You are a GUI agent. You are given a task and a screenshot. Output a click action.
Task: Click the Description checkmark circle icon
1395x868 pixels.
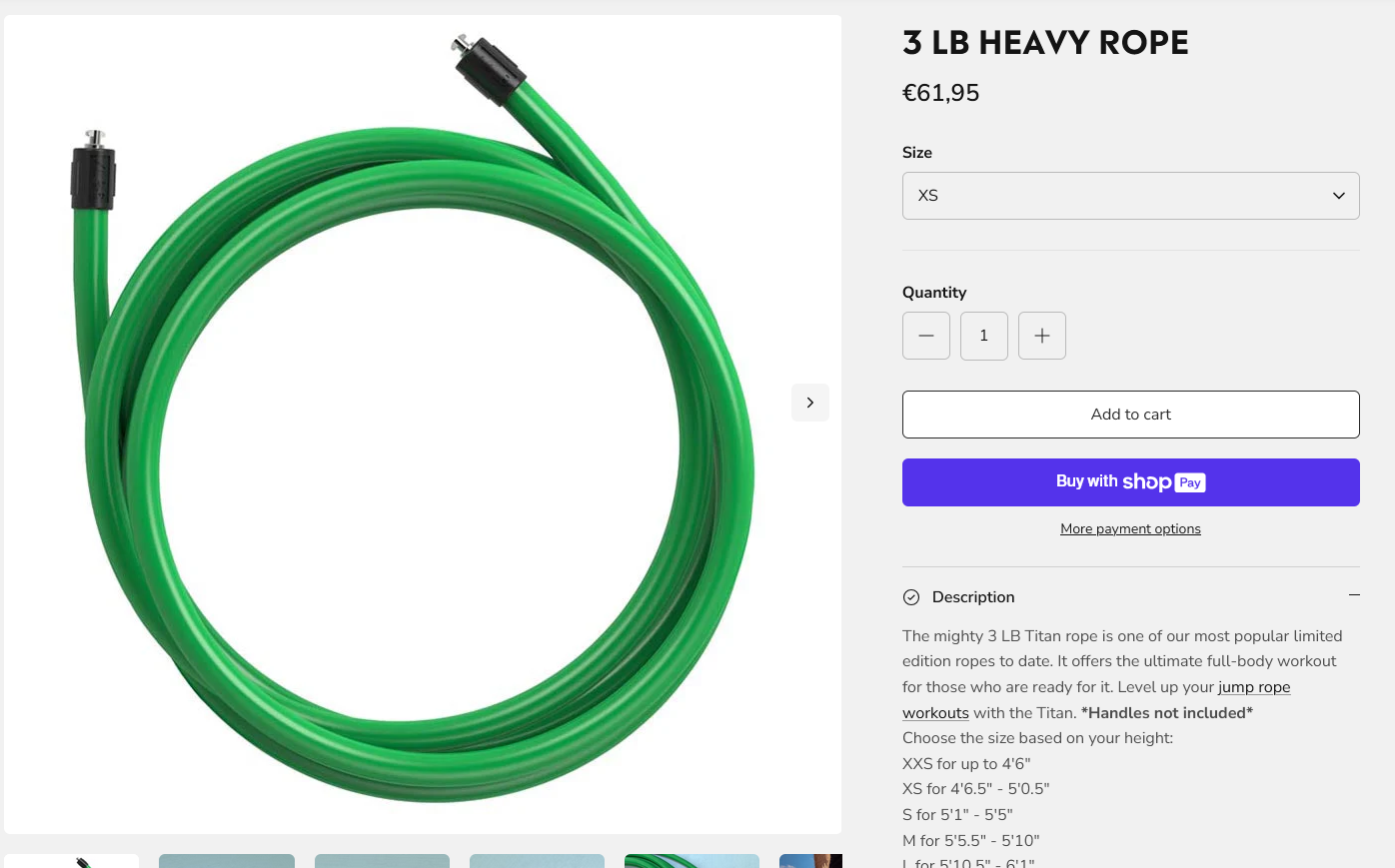(911, 597)
